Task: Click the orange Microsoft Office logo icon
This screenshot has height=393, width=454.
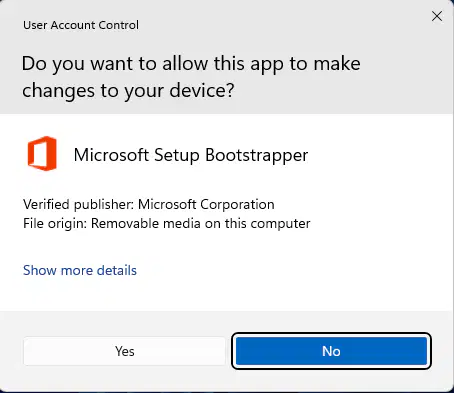Action: click(x=42, y=154)
